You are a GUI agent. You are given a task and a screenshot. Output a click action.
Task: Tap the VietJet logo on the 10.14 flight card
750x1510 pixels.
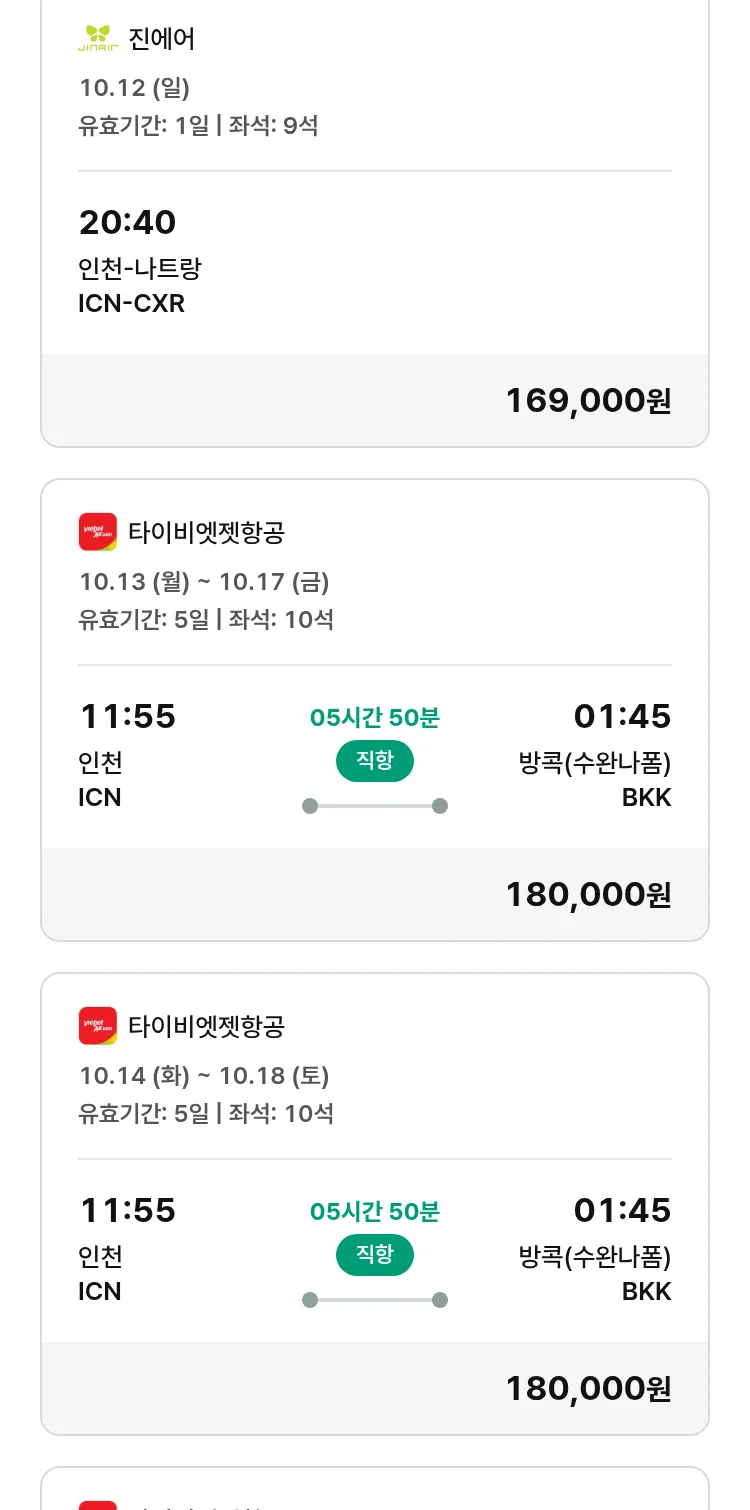click(98, 1025)
